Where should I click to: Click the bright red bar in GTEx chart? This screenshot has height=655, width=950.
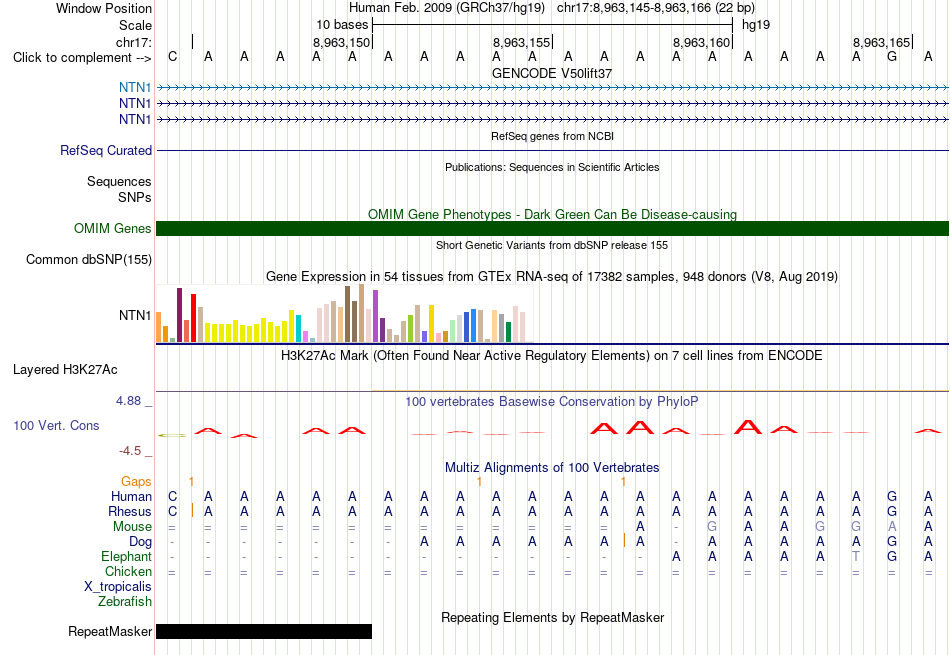194,318
